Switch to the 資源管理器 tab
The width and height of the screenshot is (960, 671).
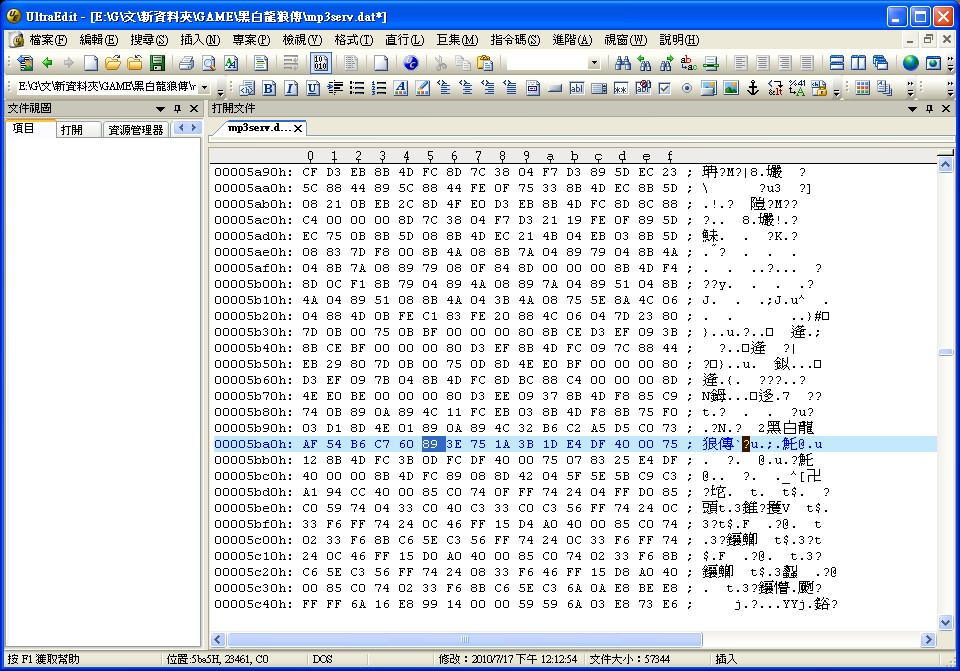pyautogui.click(x=135, y=130)
